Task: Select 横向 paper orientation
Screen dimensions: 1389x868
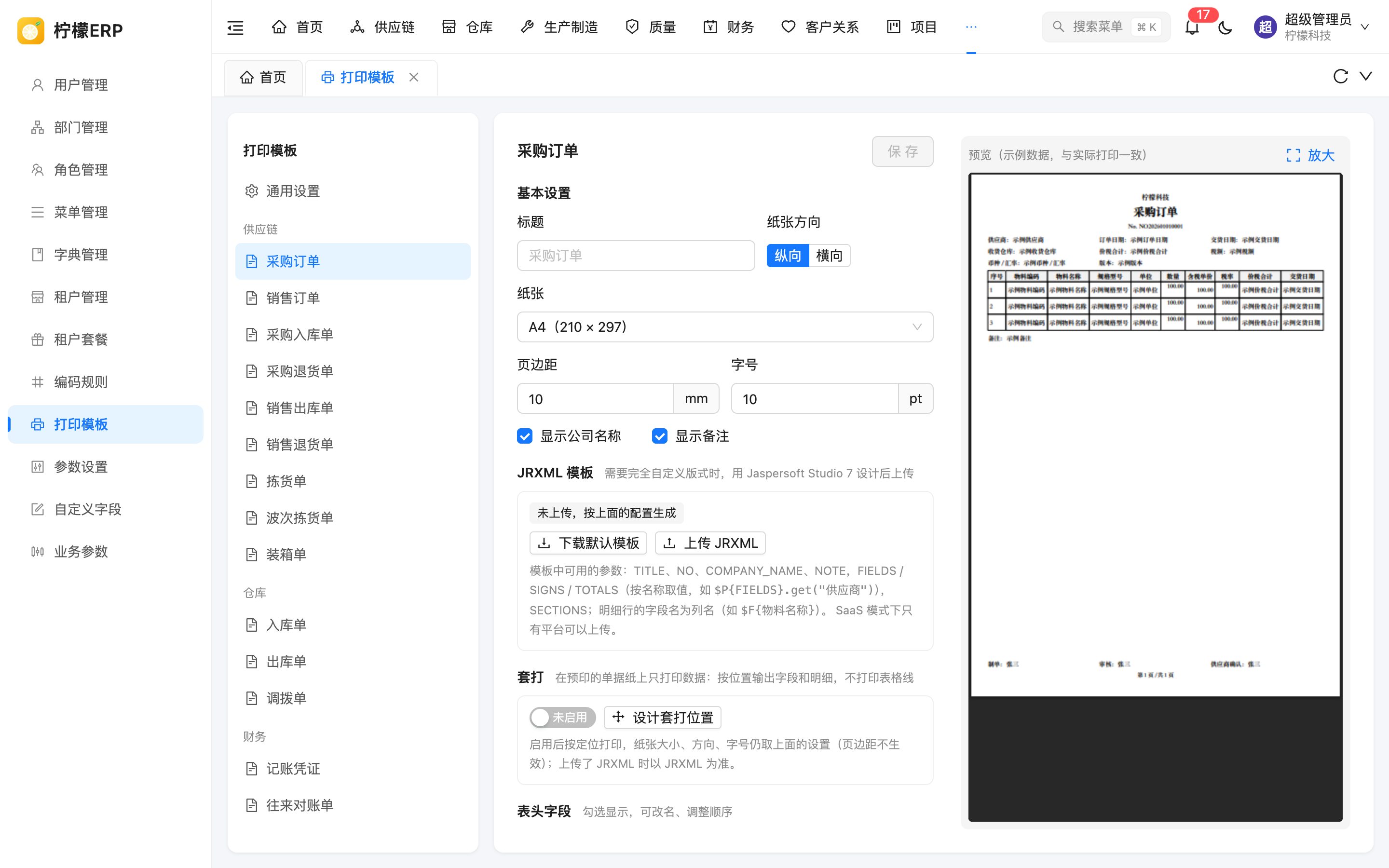Action: (830, 256)
